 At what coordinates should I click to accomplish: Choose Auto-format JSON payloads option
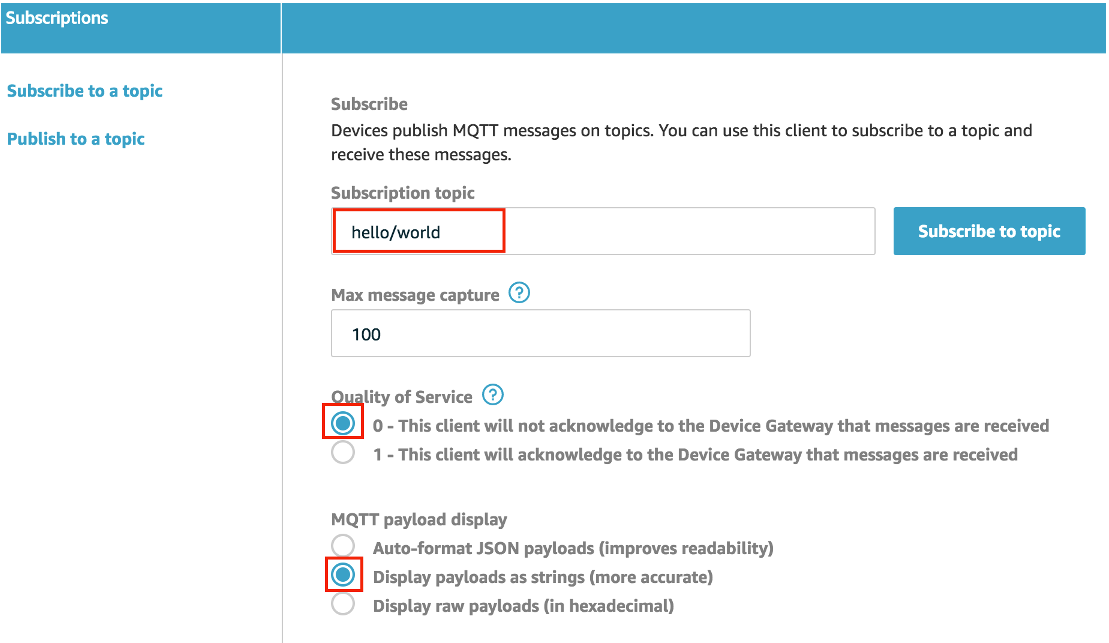pos(343,546)
